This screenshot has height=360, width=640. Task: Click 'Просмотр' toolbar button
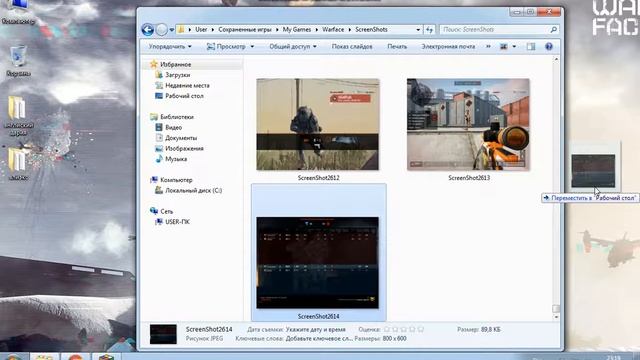227,47
